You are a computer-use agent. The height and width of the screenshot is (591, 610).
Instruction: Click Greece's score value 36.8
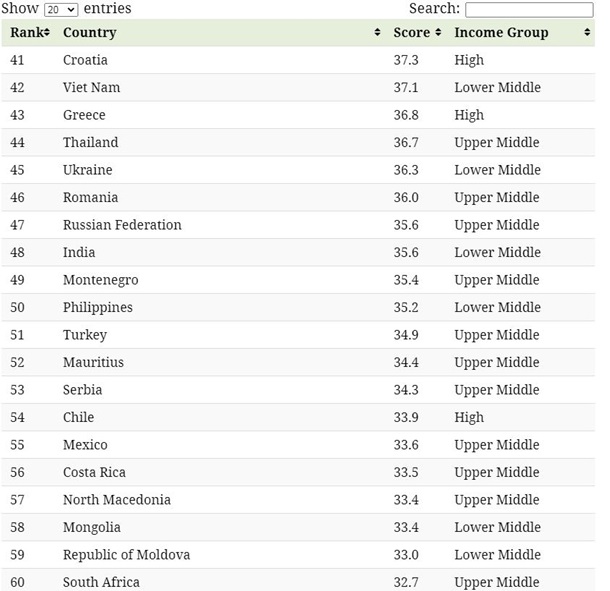[x=406, y=115]
